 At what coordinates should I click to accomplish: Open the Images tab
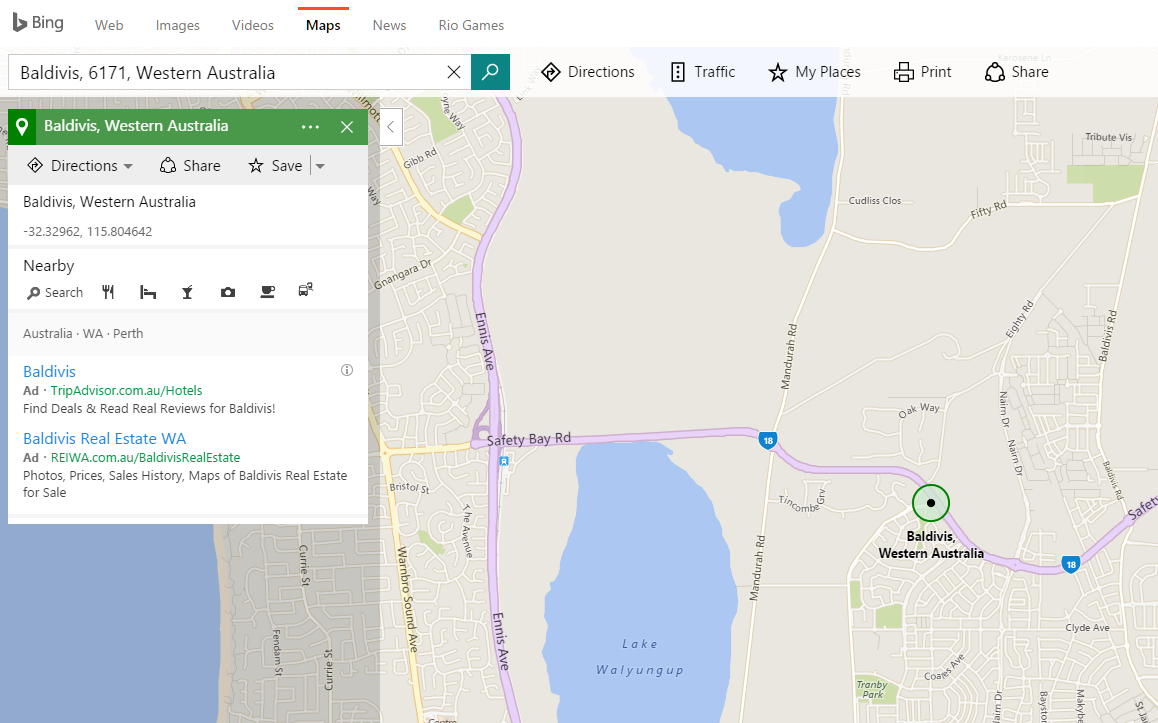(x=177, y=25)
